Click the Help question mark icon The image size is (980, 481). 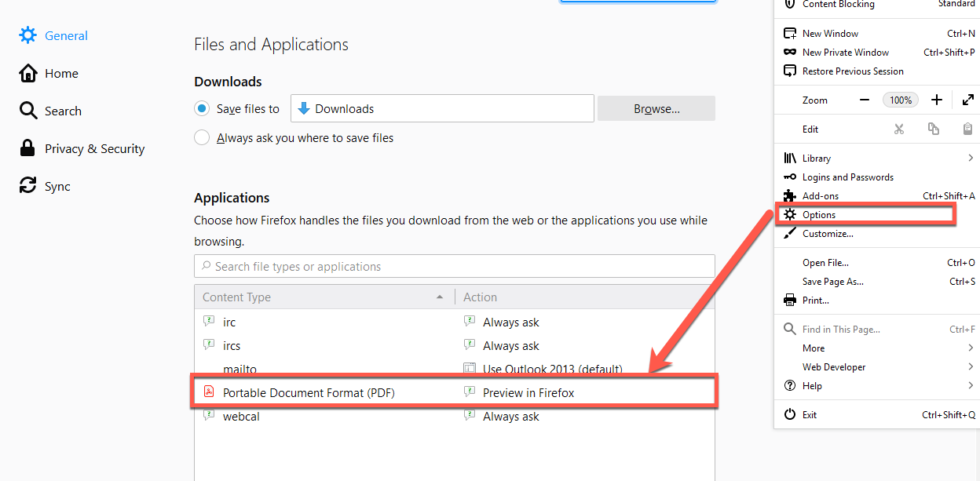tap(790, 386)
